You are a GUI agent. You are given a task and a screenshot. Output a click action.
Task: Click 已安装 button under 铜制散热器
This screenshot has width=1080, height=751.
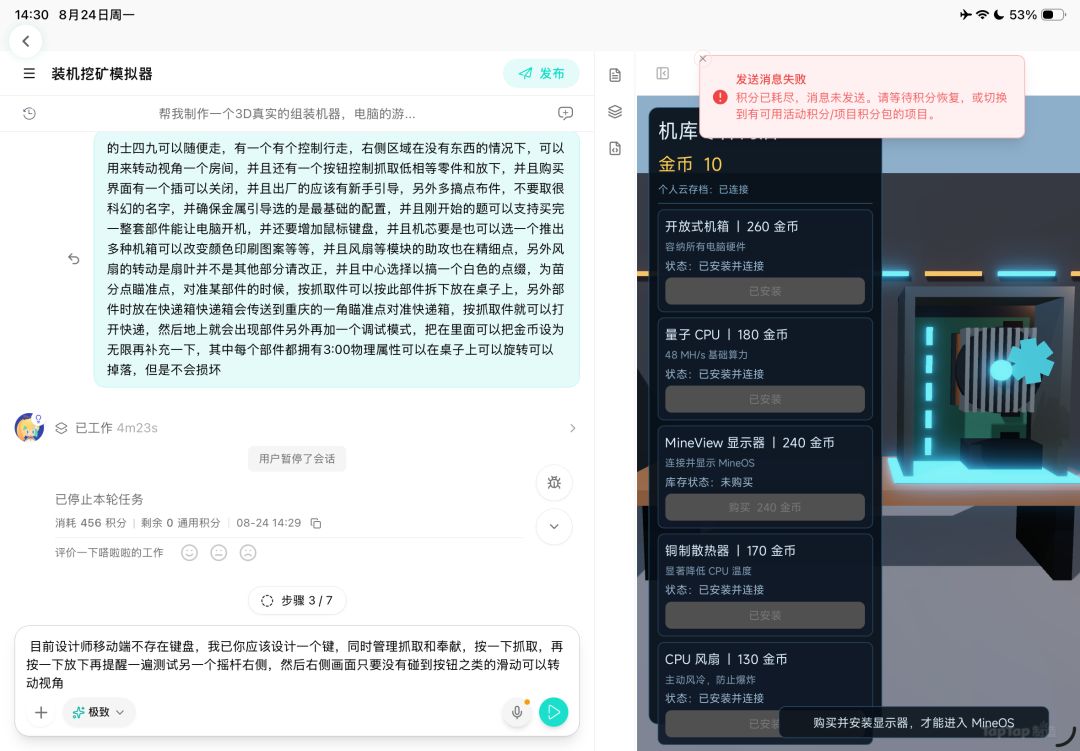tap(765, 615)
